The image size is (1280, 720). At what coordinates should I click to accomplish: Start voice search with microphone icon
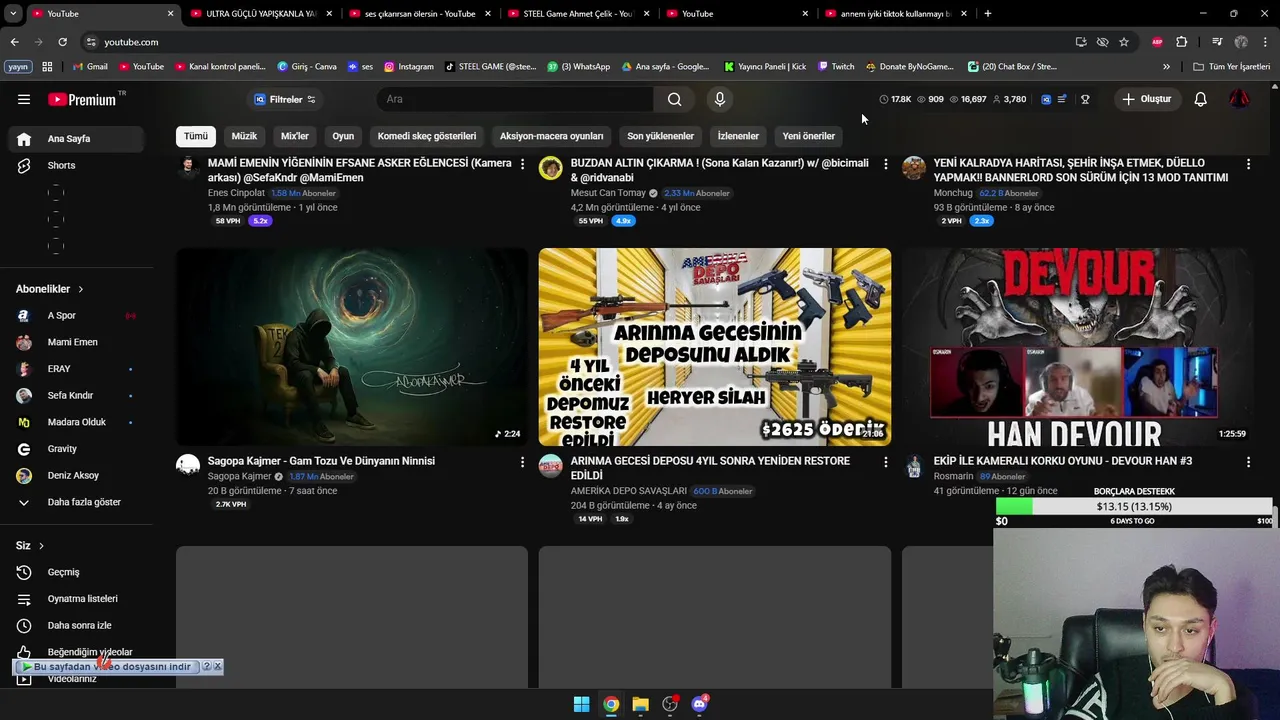(x=719, y=99)
